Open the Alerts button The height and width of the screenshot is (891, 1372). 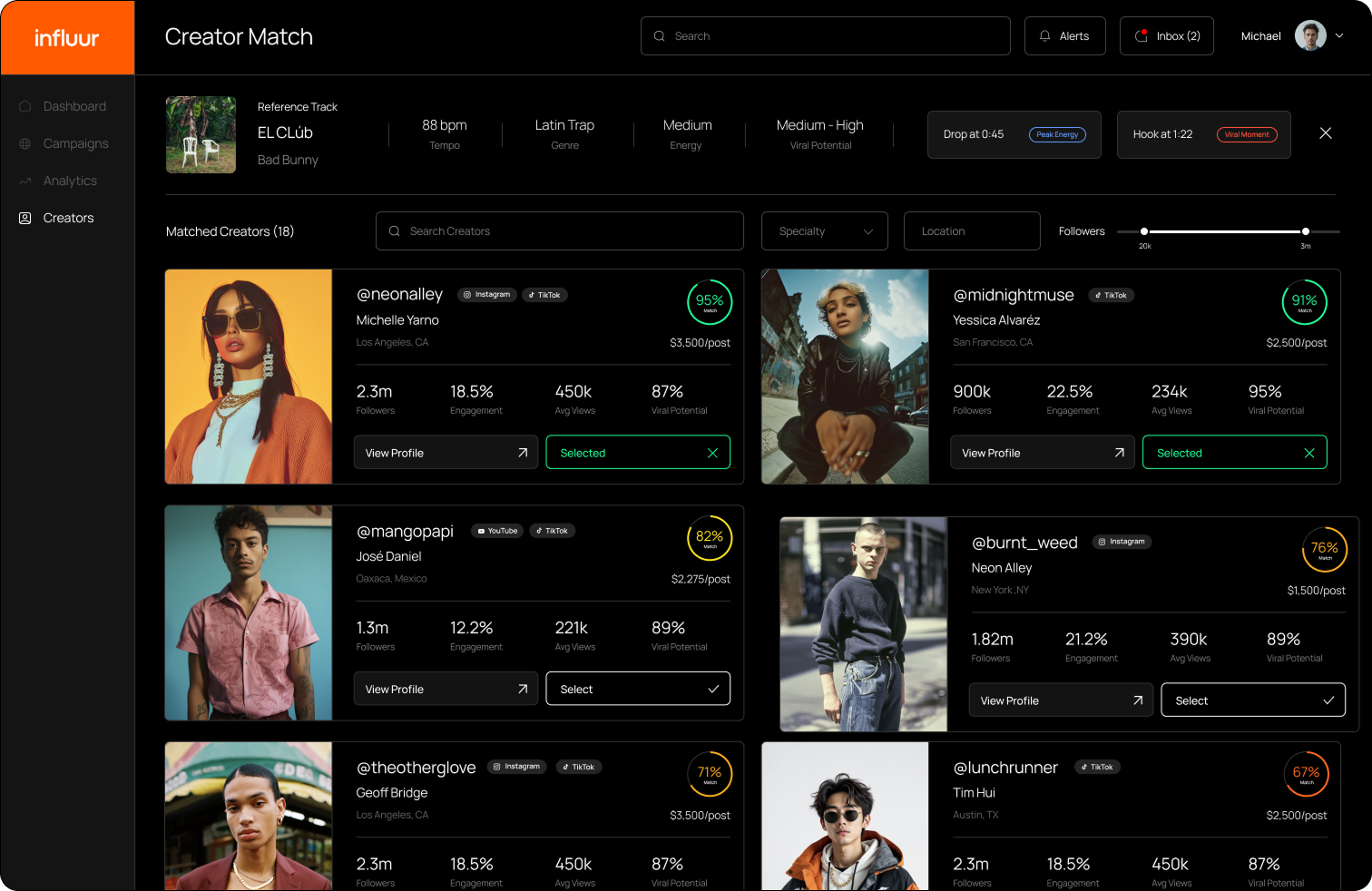tap(1065, 36)
